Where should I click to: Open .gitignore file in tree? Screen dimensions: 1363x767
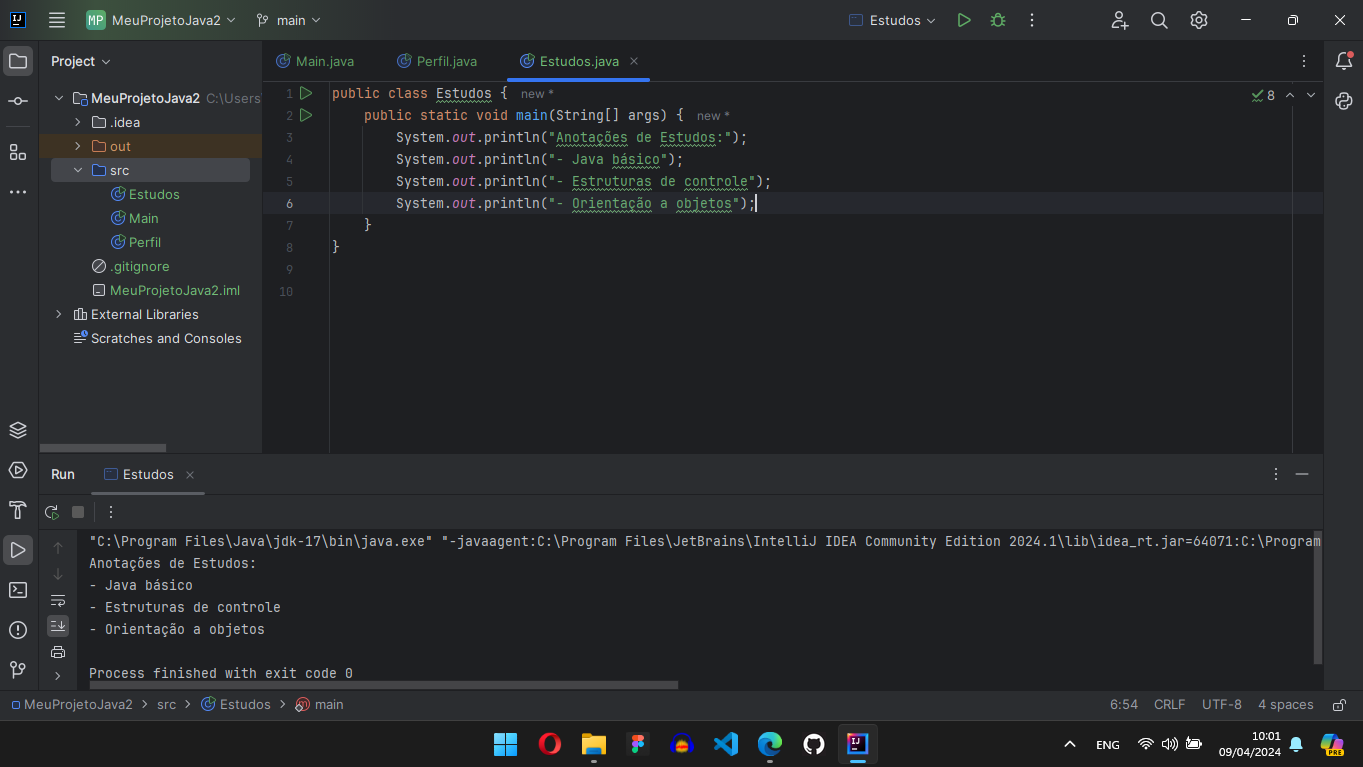[130, 266]
